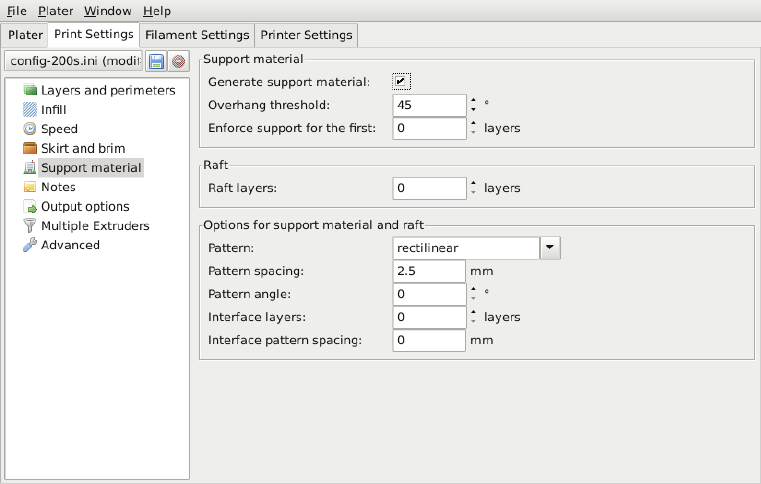Click the Pattern spacing input field
The image size is (761, 484).
pos(429,271)
